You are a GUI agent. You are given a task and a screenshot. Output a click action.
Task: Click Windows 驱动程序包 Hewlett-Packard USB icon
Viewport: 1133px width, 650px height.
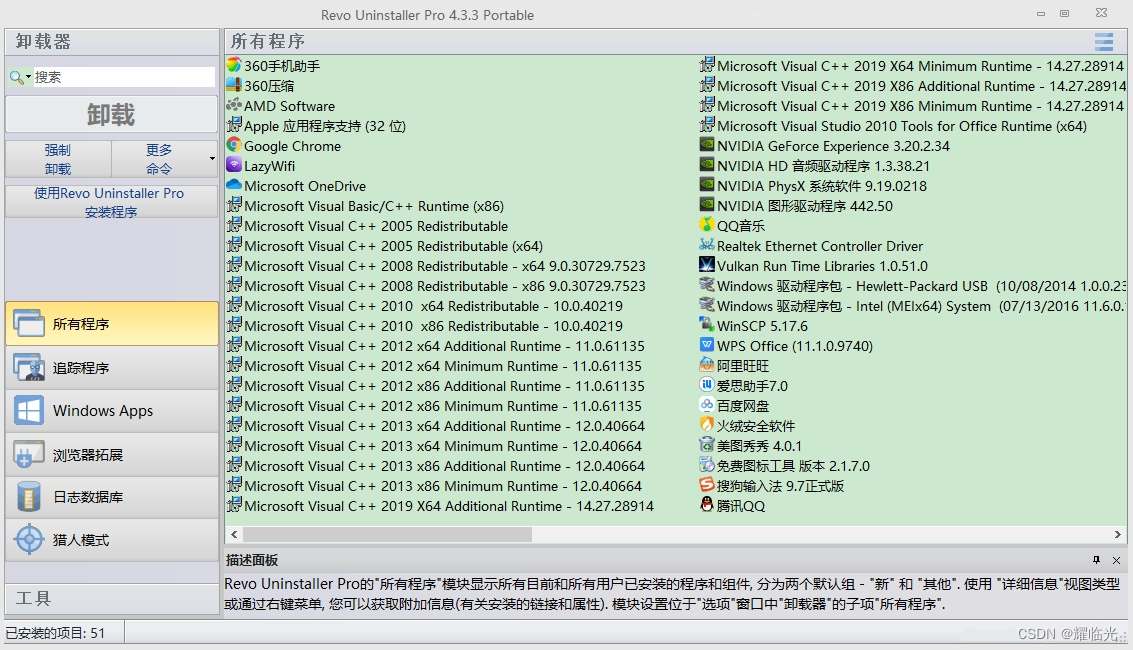[707, 285]
